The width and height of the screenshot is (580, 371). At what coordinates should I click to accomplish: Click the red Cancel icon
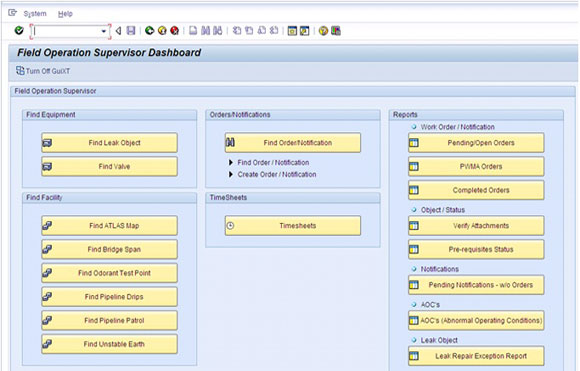pyautogui.click(x=174, y=31)
